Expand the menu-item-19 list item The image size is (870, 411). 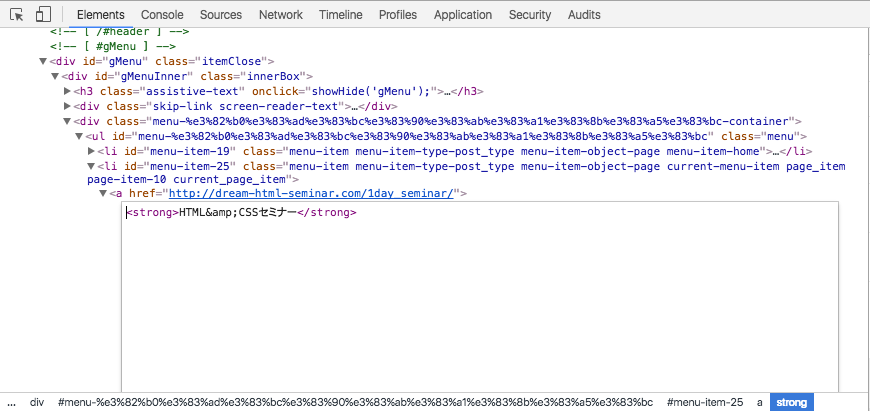point(92,151)
